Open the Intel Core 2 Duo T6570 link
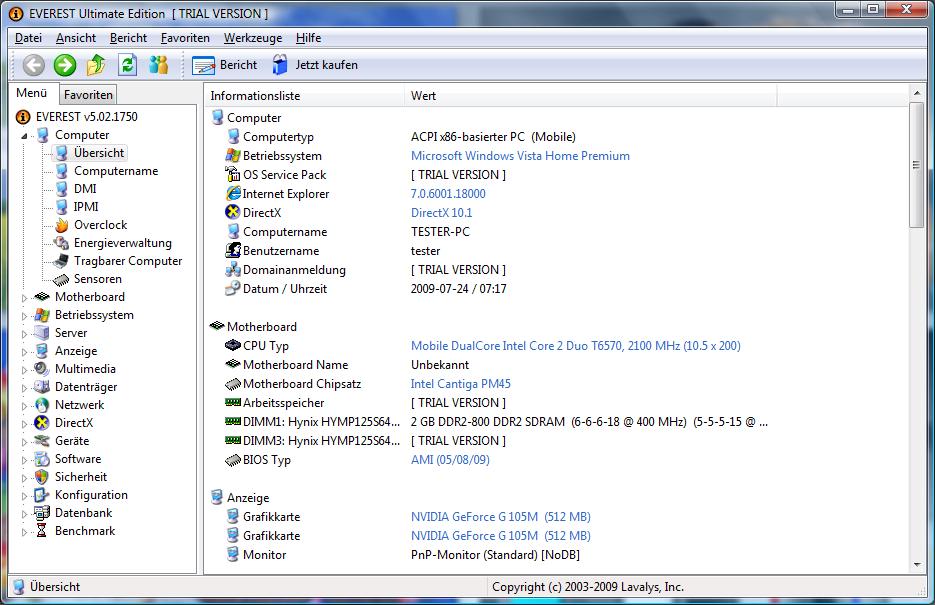 tap(575, 346)
